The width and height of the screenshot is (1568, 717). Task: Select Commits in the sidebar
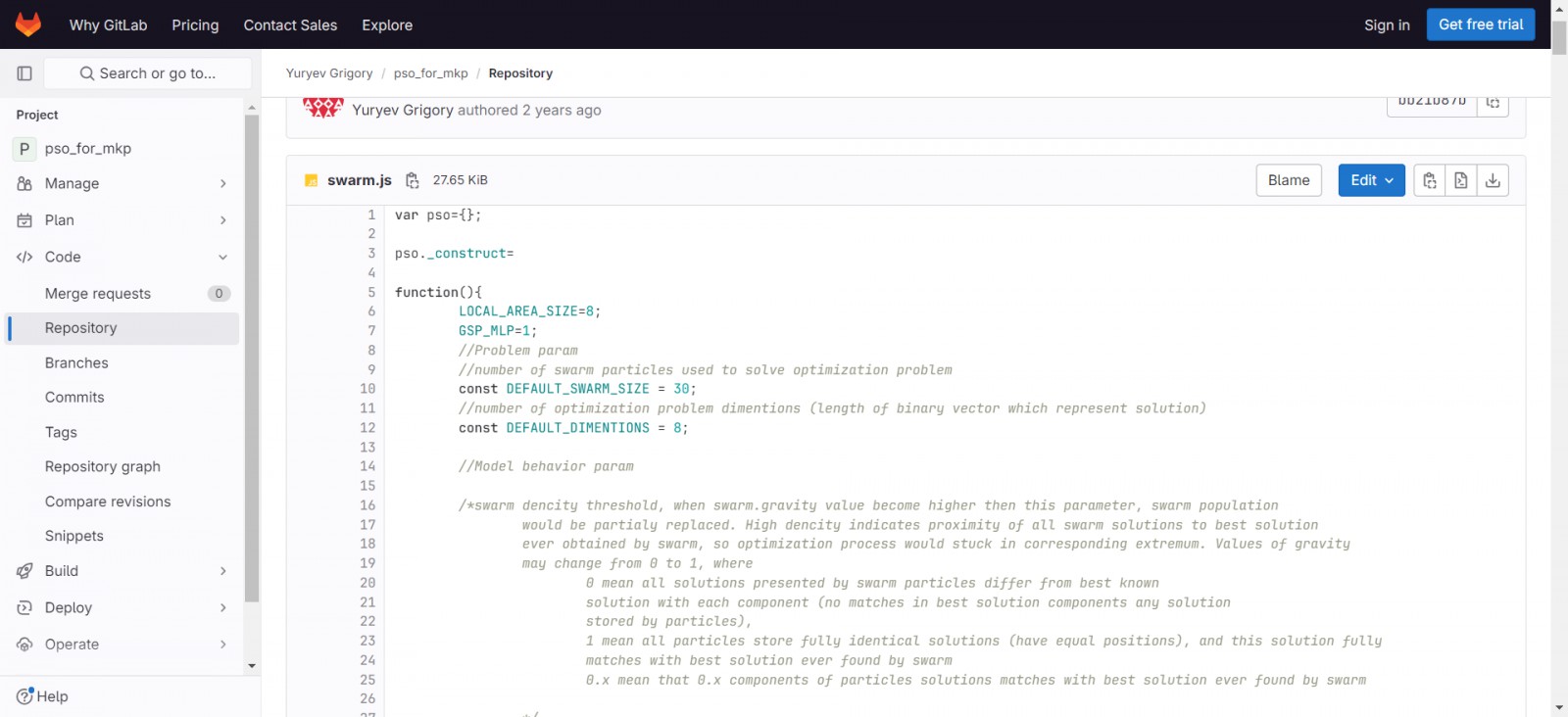pyautogui.click(x=74, y=397)
